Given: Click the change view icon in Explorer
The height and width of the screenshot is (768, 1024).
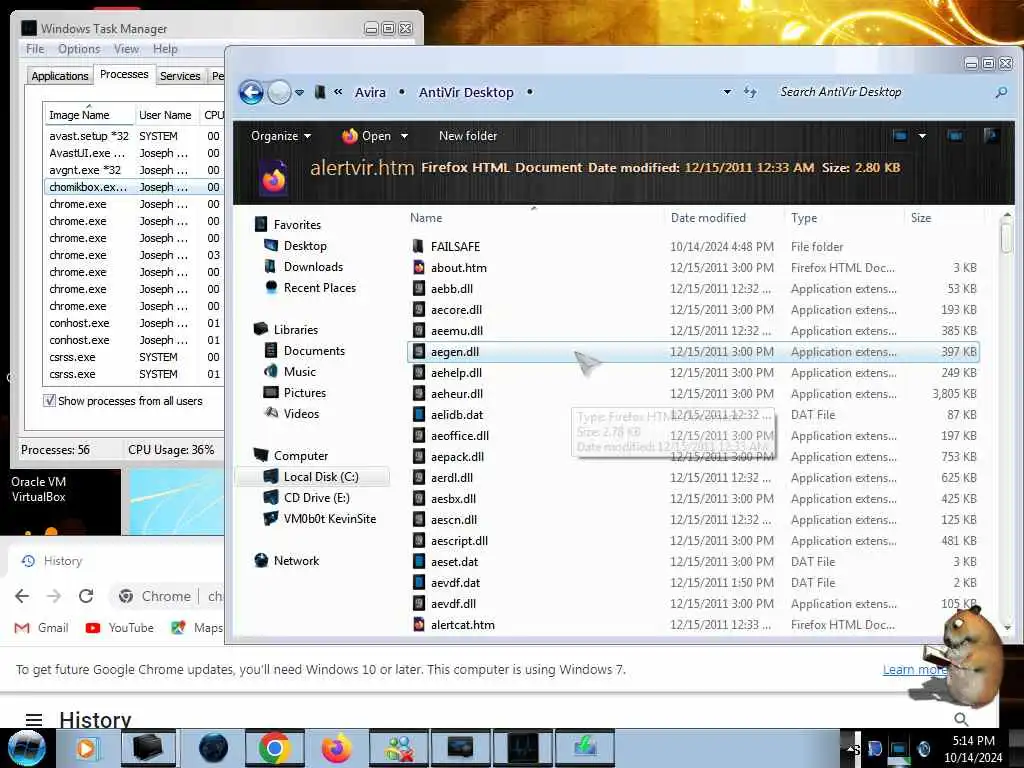Looking at the screenshot, I should (900, 136).
